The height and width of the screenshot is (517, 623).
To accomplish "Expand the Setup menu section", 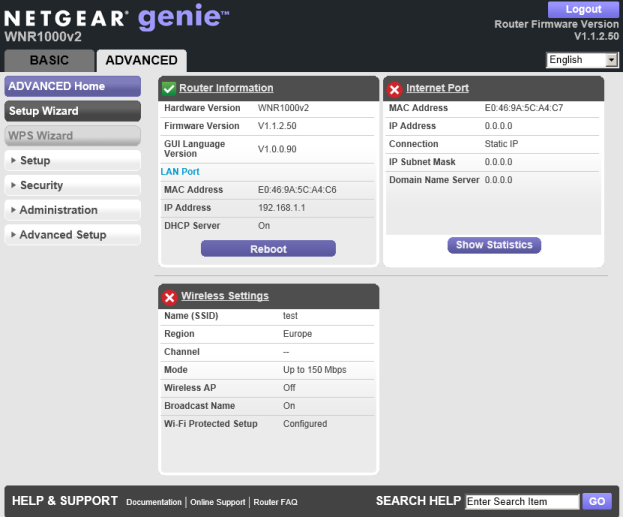I will click(72, 161).
